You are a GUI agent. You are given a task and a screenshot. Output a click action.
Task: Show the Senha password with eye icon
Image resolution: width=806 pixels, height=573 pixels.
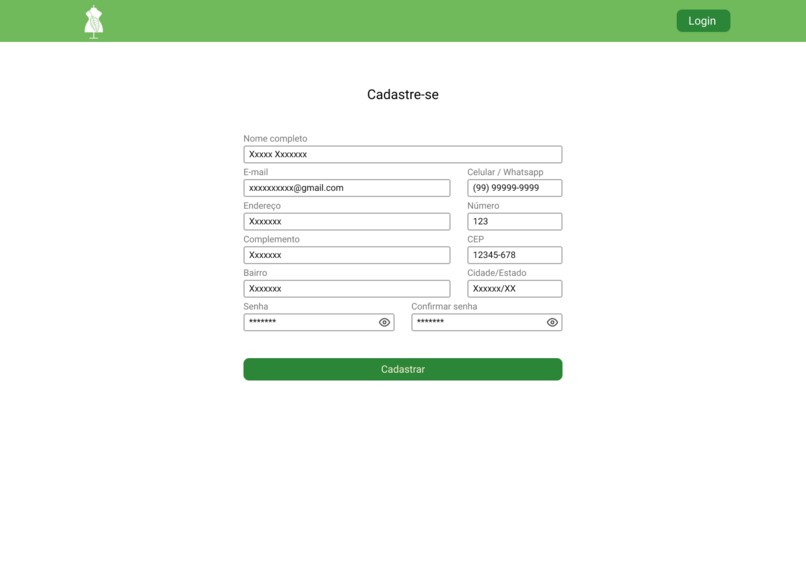point(384,322)
